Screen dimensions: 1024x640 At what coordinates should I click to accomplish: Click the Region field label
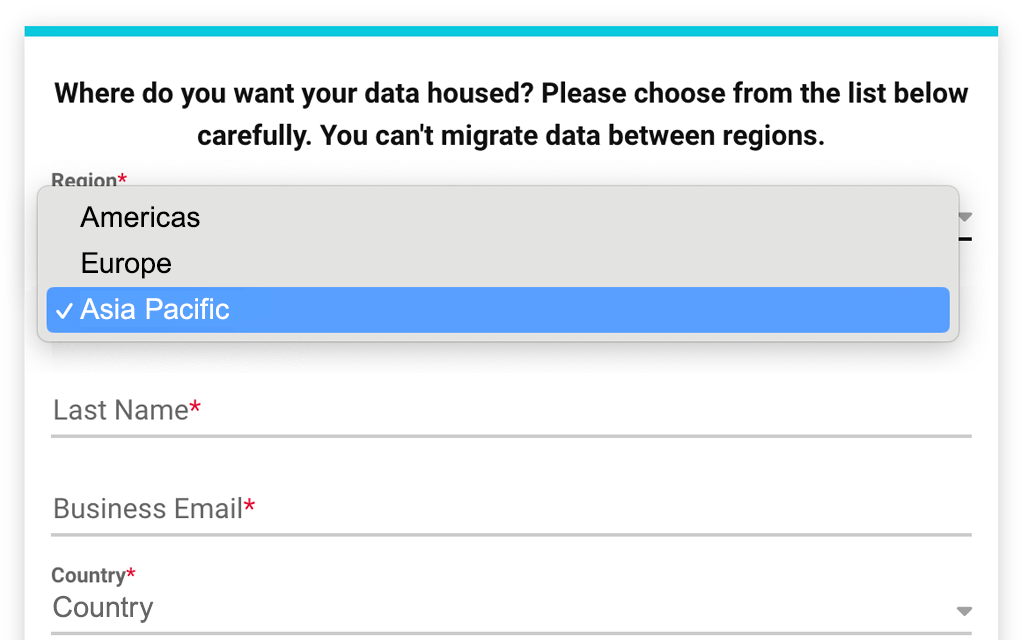[85, 176]
